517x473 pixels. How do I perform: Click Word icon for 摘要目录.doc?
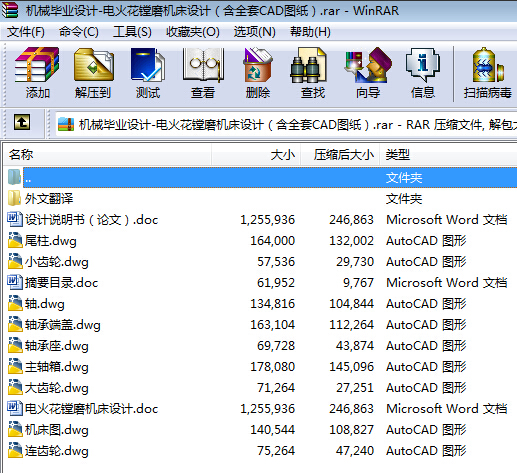click(x=15, y=282)
